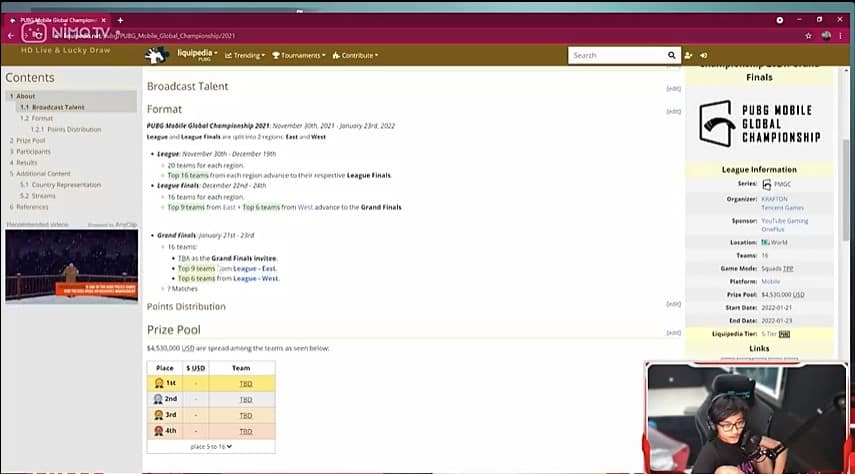Image resolution: width=855 pixels, height=474 pixels.
Task: Click the 1st place gold medal icon
Action: point(159,383)
